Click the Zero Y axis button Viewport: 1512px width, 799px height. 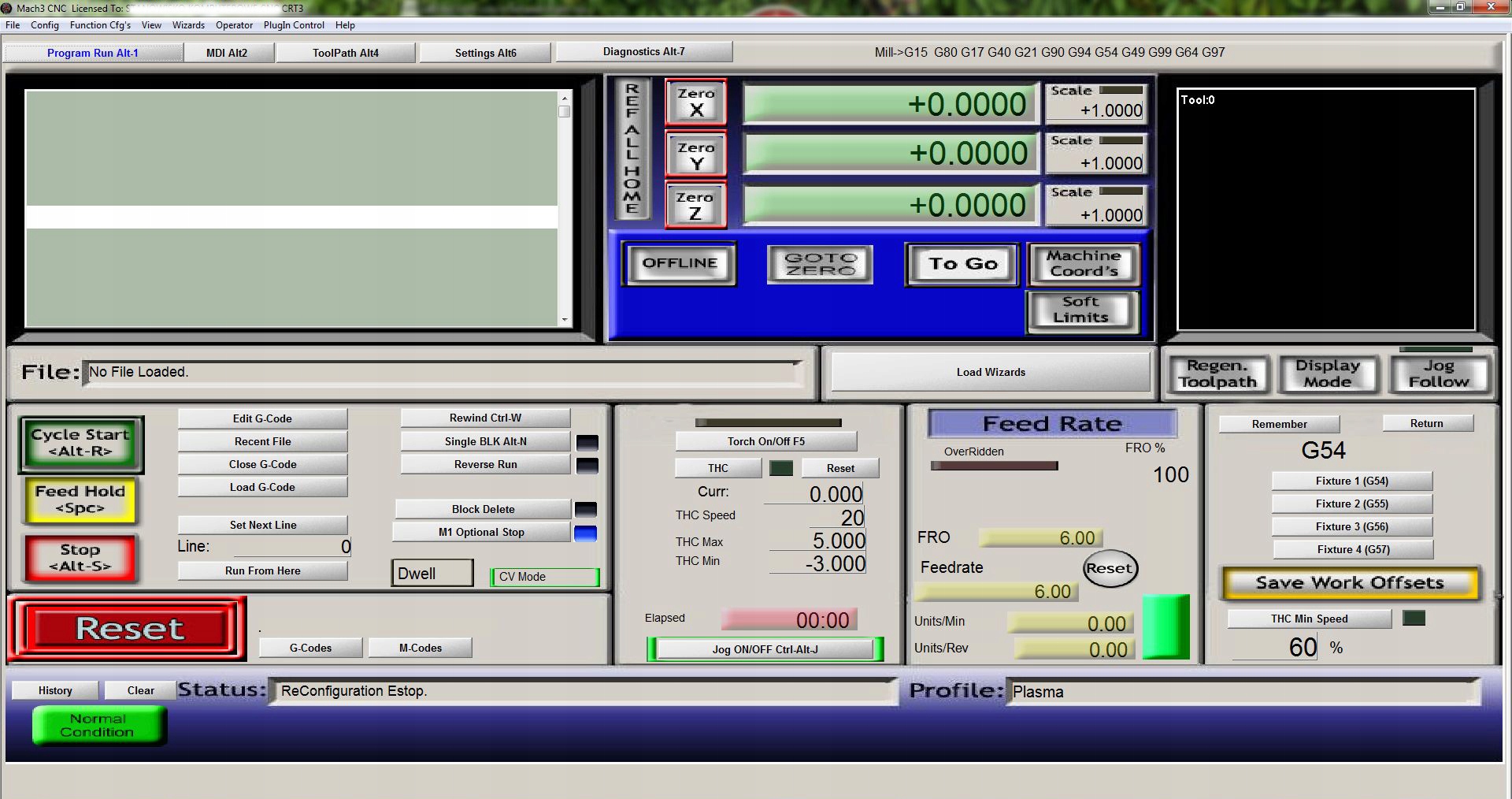click(695, 154)
